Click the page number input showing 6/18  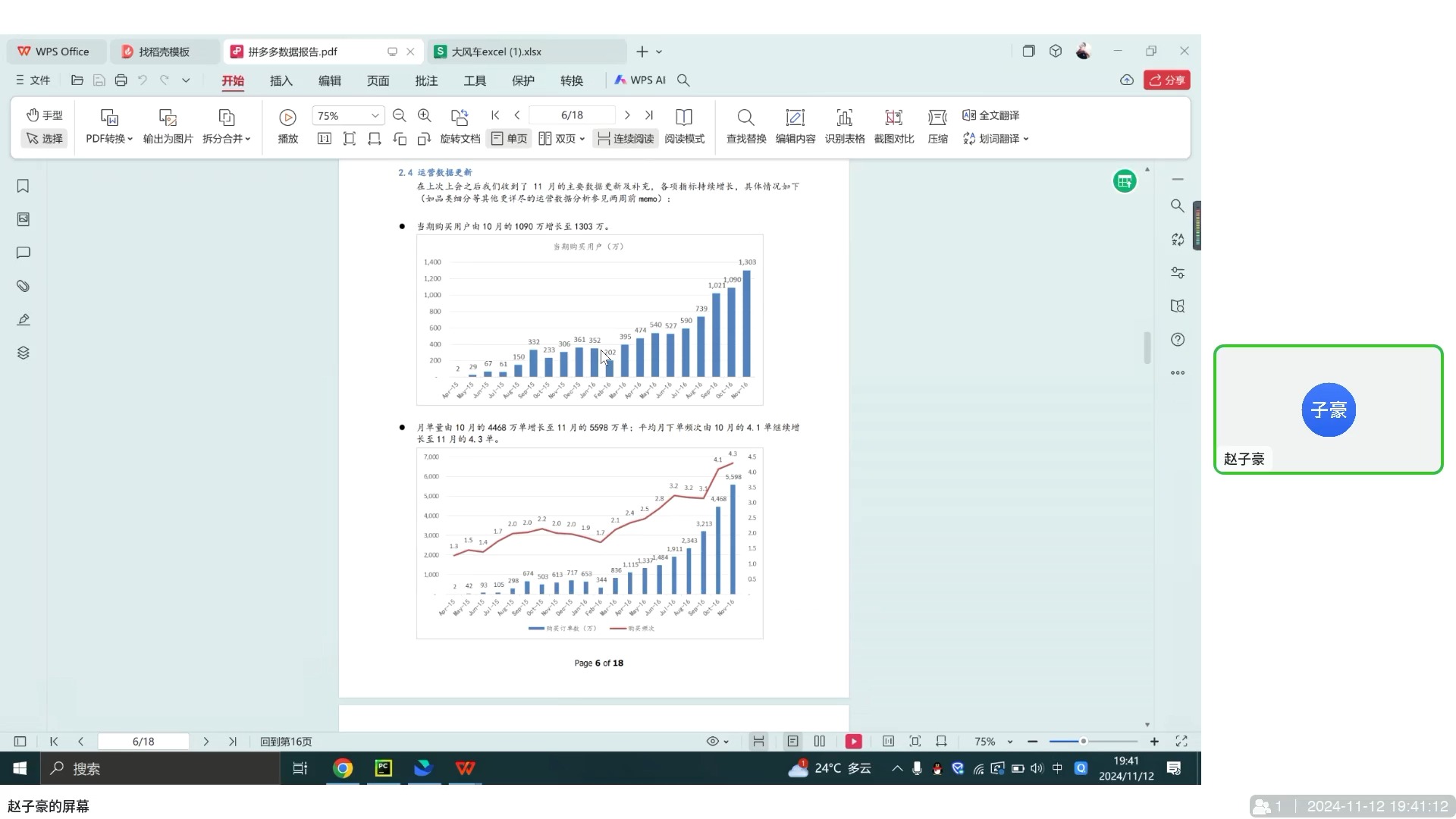pyautogui.click(x=572, y=115)
